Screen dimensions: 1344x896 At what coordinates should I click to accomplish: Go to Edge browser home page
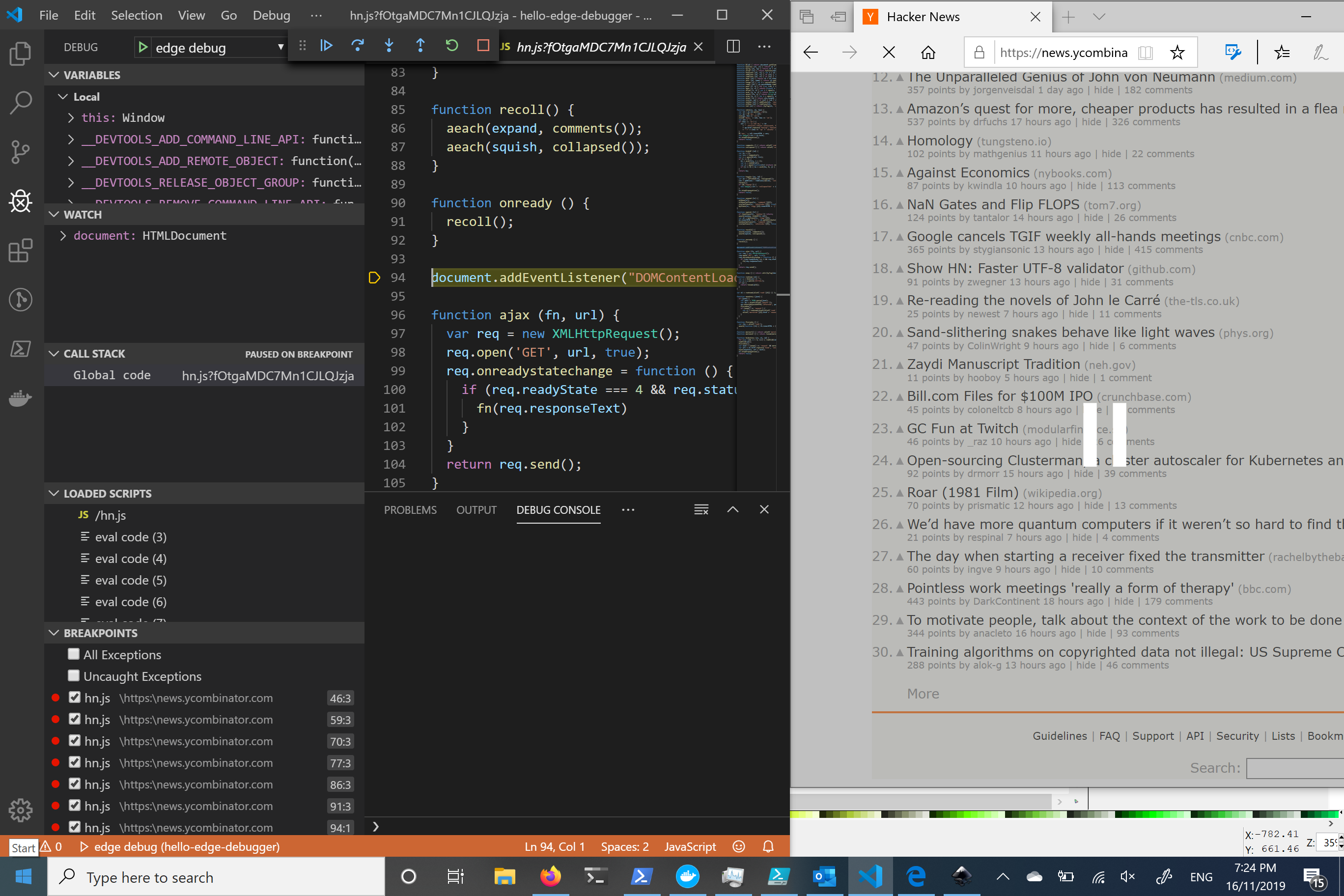tap(928, 53)
